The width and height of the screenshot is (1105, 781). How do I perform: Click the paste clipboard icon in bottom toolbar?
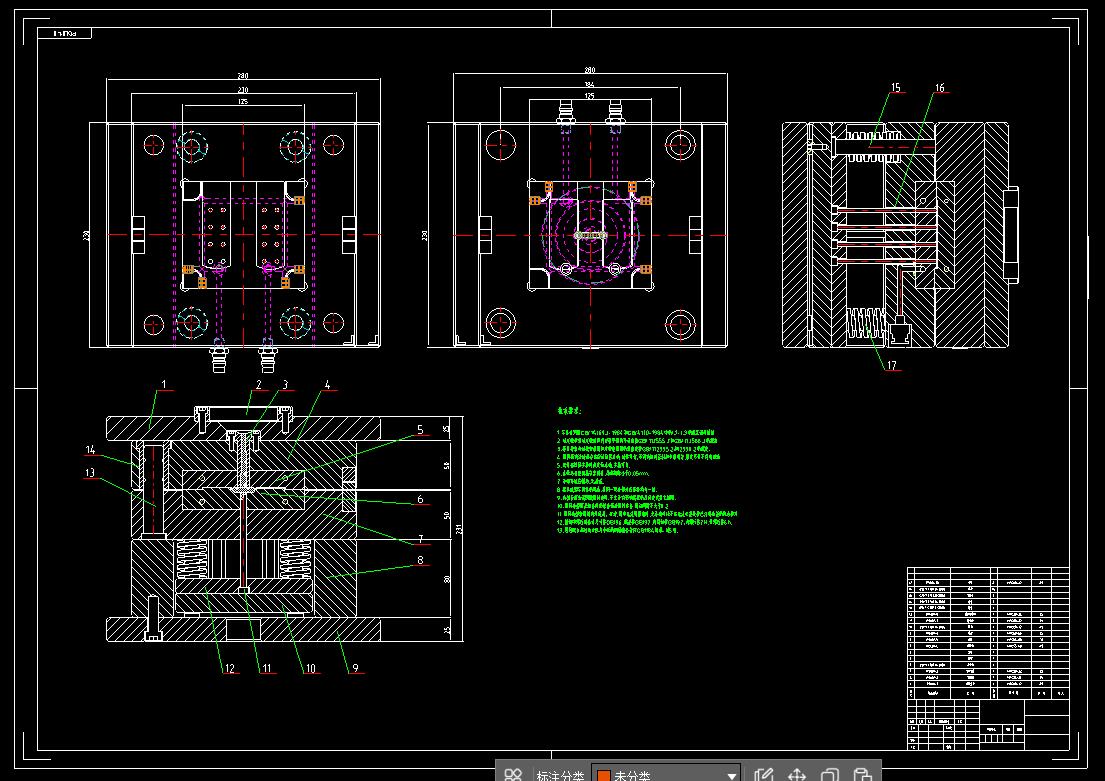tap(862, 775)
